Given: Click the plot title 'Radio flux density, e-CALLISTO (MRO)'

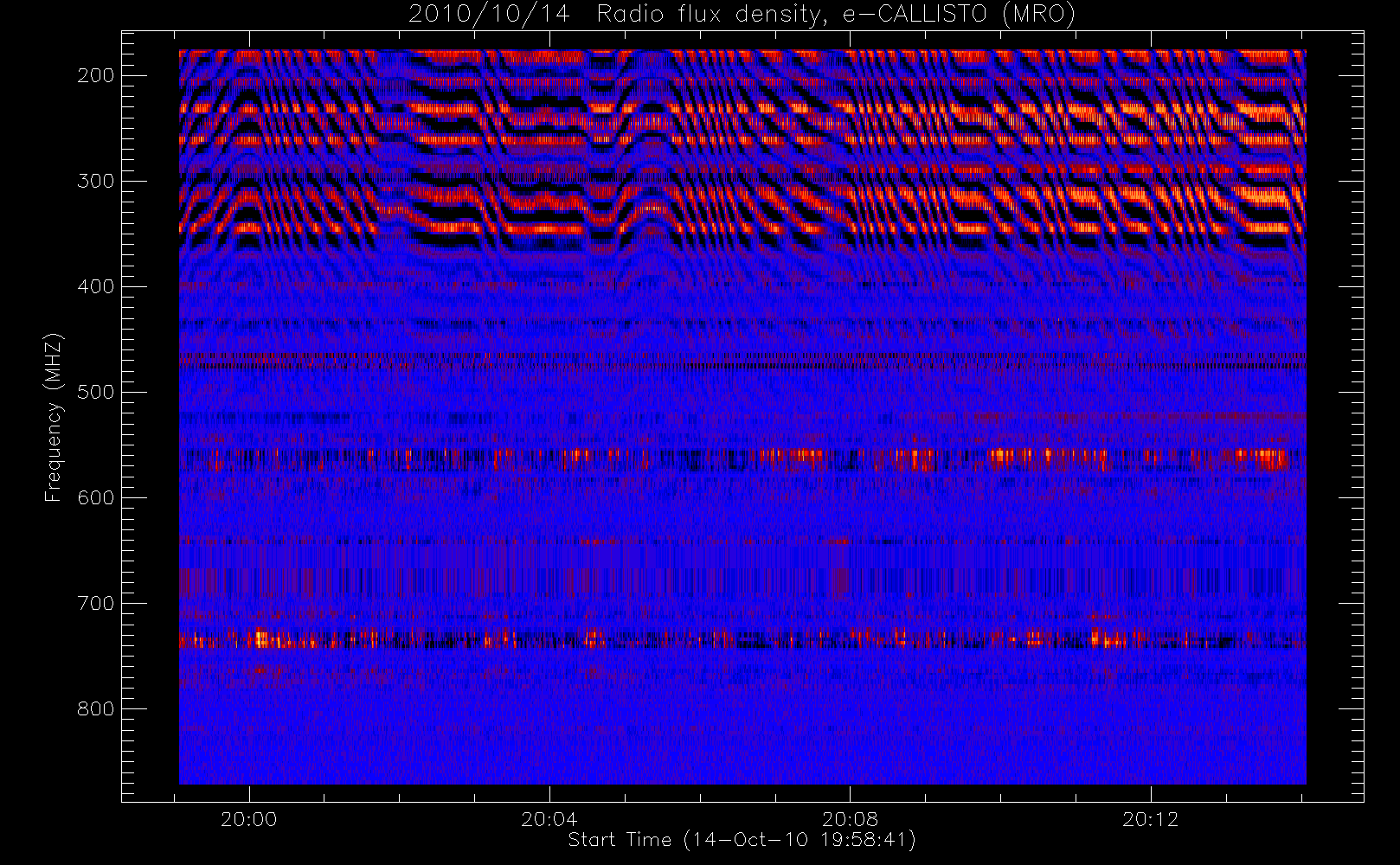Looking at the screenshot, I should pyautogui.click(x=836, y=15).
